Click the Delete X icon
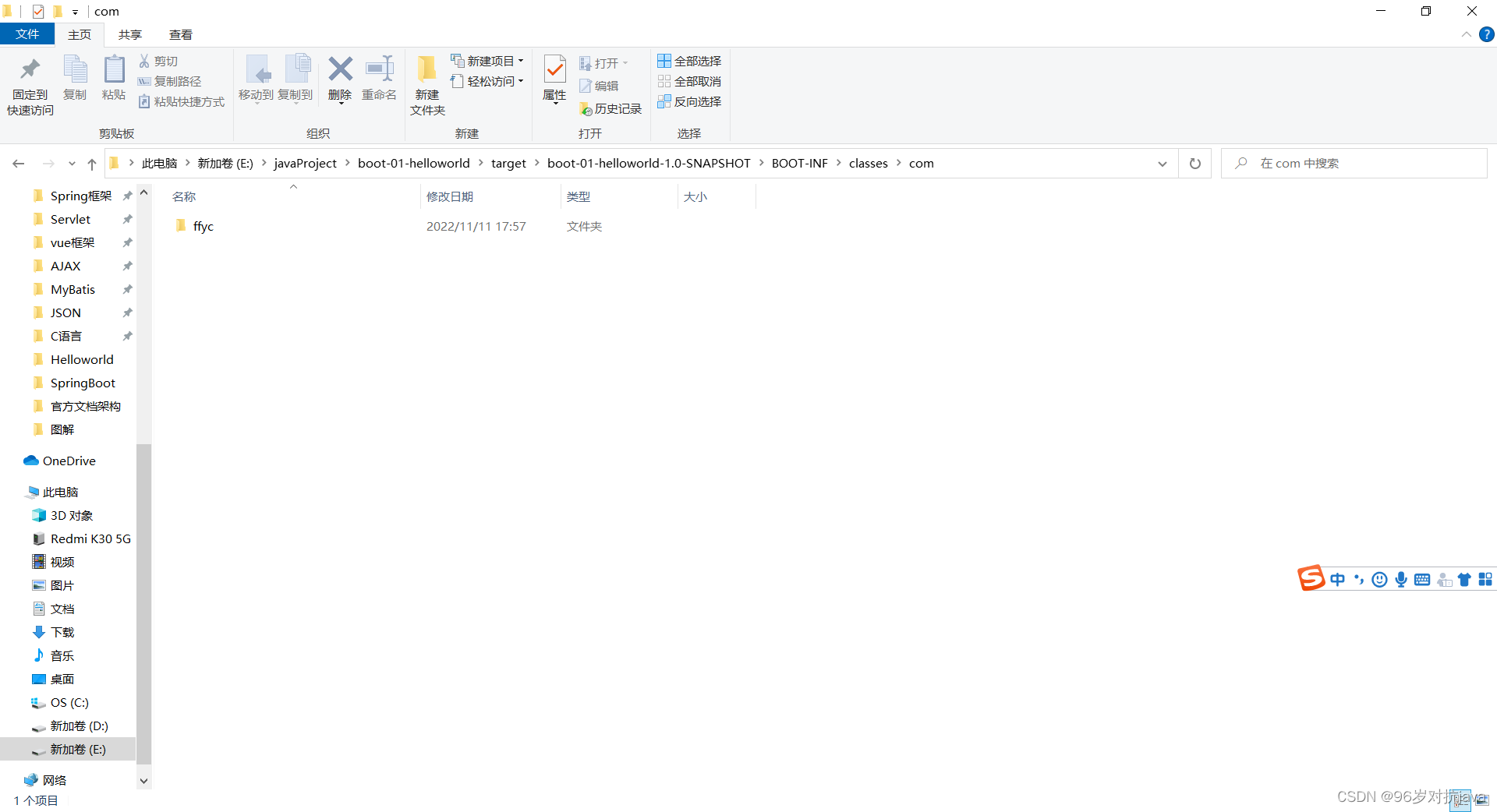Image resolution: width=1497 pixels, height=812 pixels. pyautogui.click(x=340, y=69)
